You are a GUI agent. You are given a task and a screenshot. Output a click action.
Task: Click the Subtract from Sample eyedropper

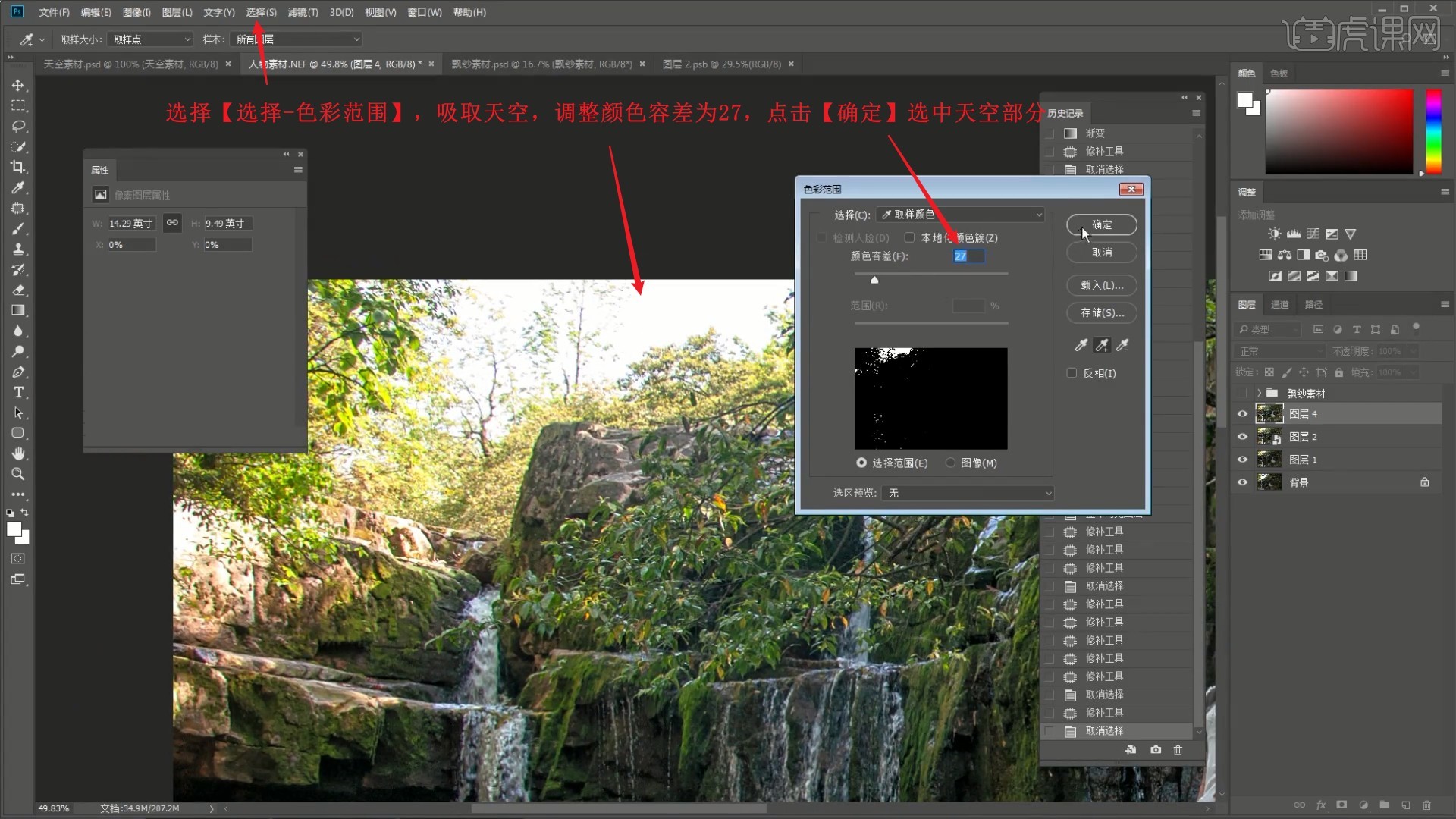pyautogui.click(x=1123, y=346)
